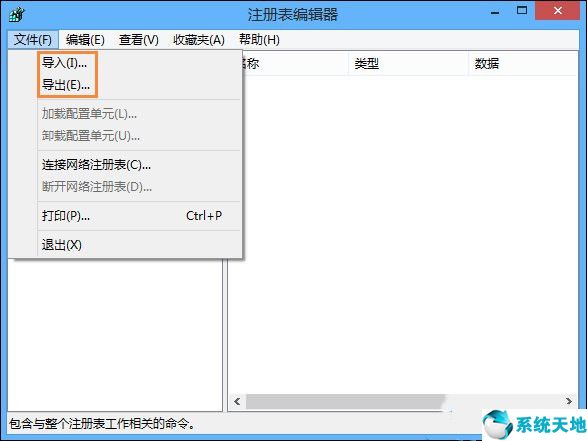
Task: Choose 退出(X) to exit the editor
Action: 139,245
